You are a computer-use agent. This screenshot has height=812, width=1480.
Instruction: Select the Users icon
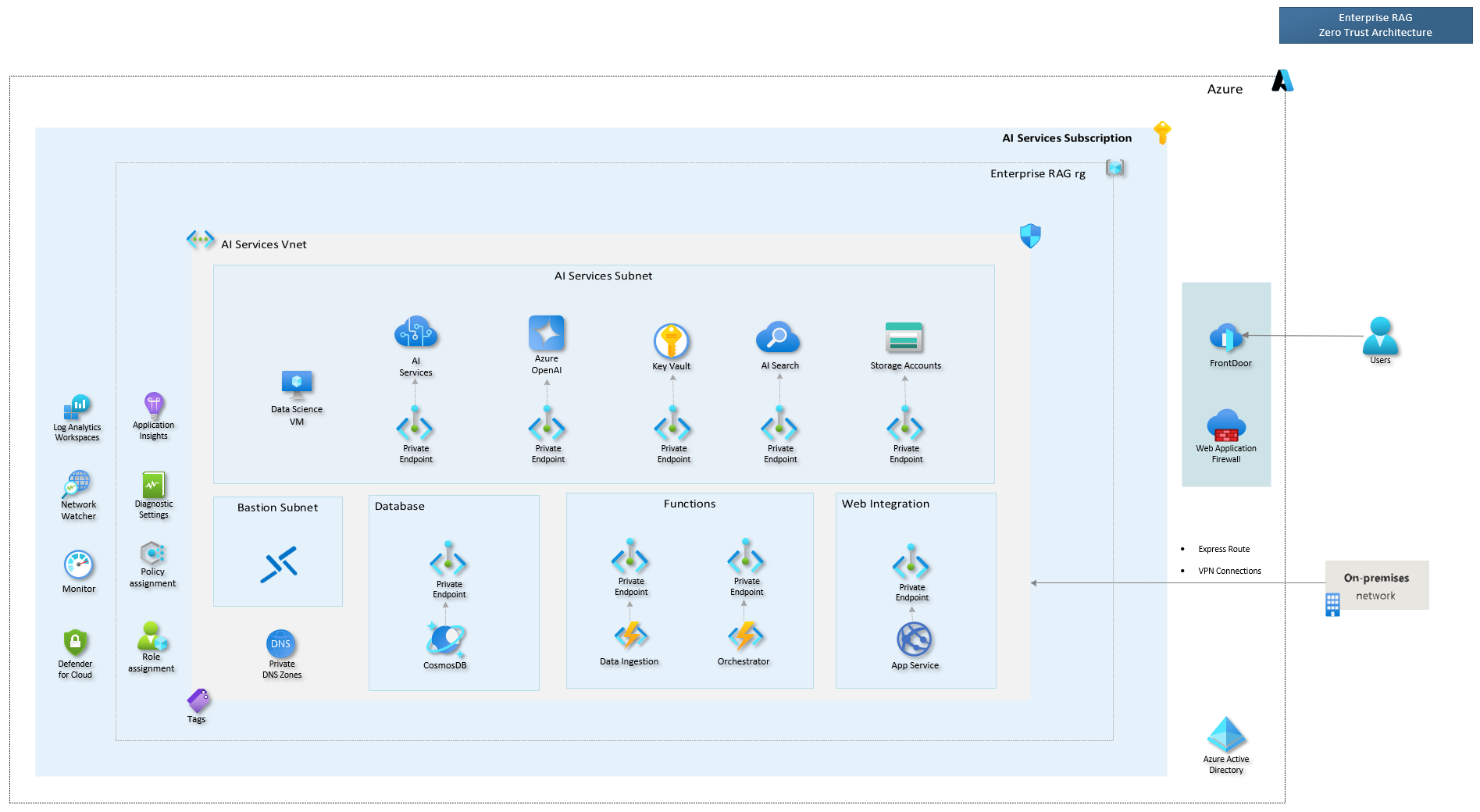1380,336
